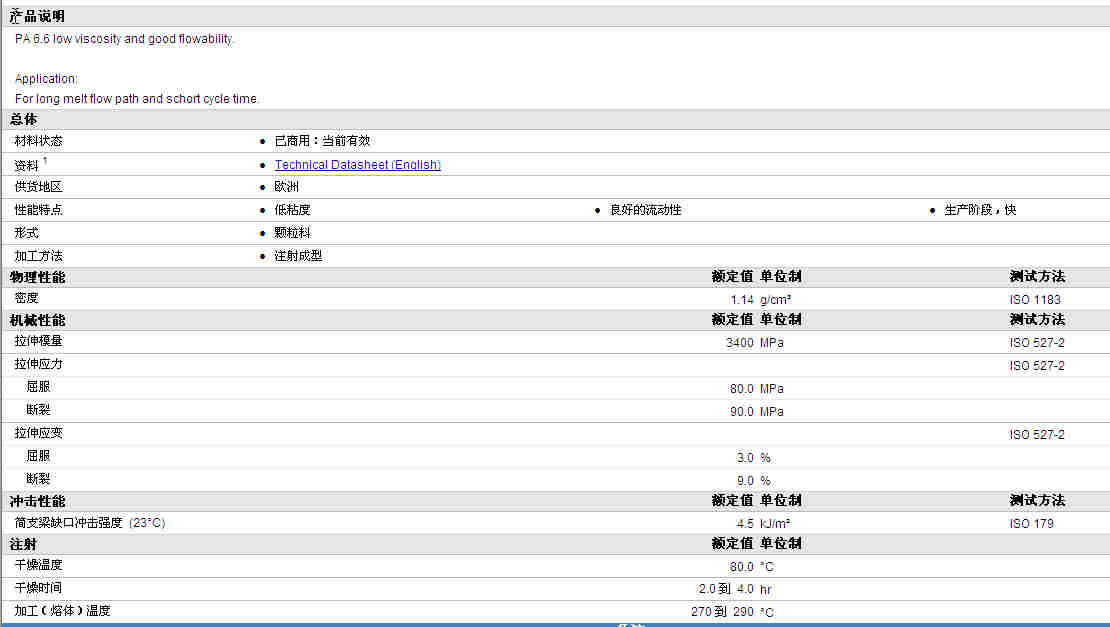The height and width of the screenshot is (627, 1110).
Task: Select the 产品说明 section header
Action: tap(38, 16)
